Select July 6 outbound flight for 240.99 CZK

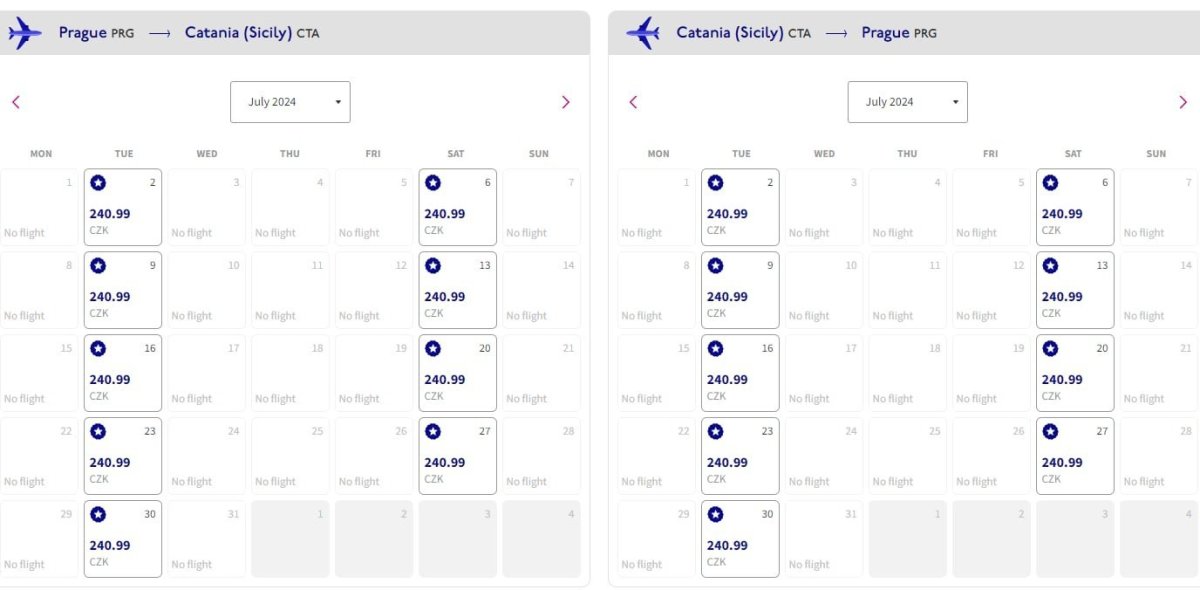457,208
